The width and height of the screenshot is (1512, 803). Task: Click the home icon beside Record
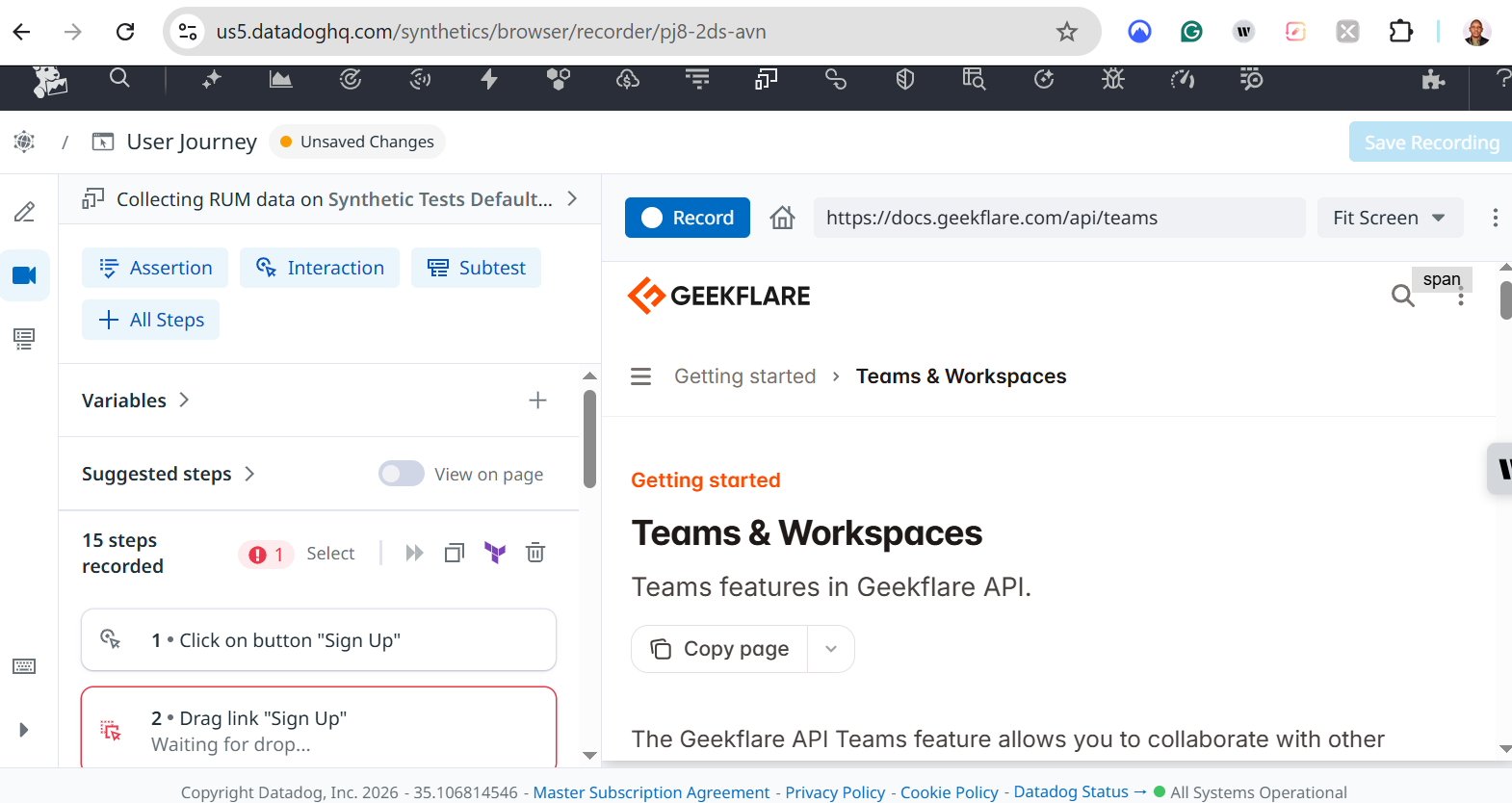coord(782,219)
